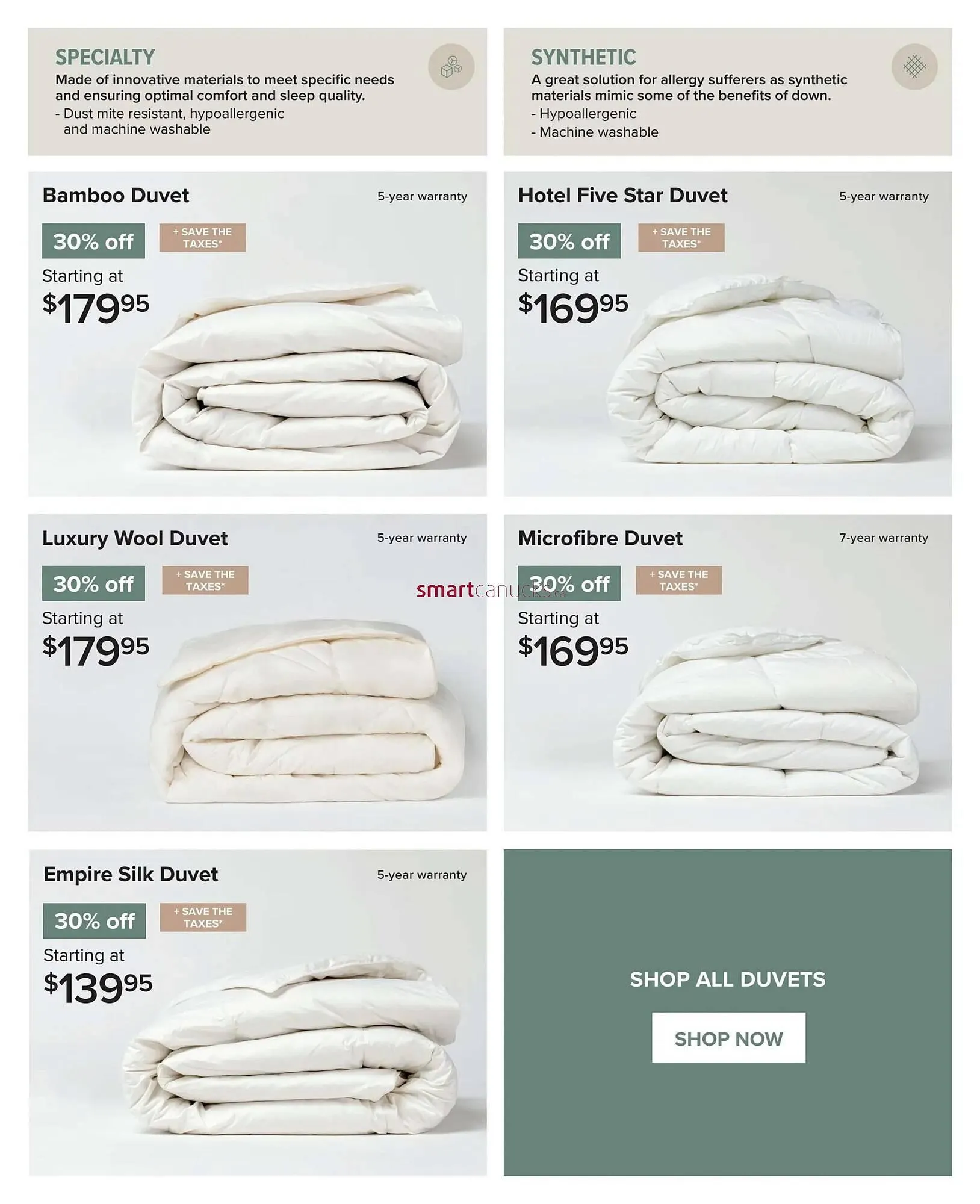Screen dimensions: 980x1204
Task: Click the Synthetic crosshatch fabric icon
Action: coord(914,67)
